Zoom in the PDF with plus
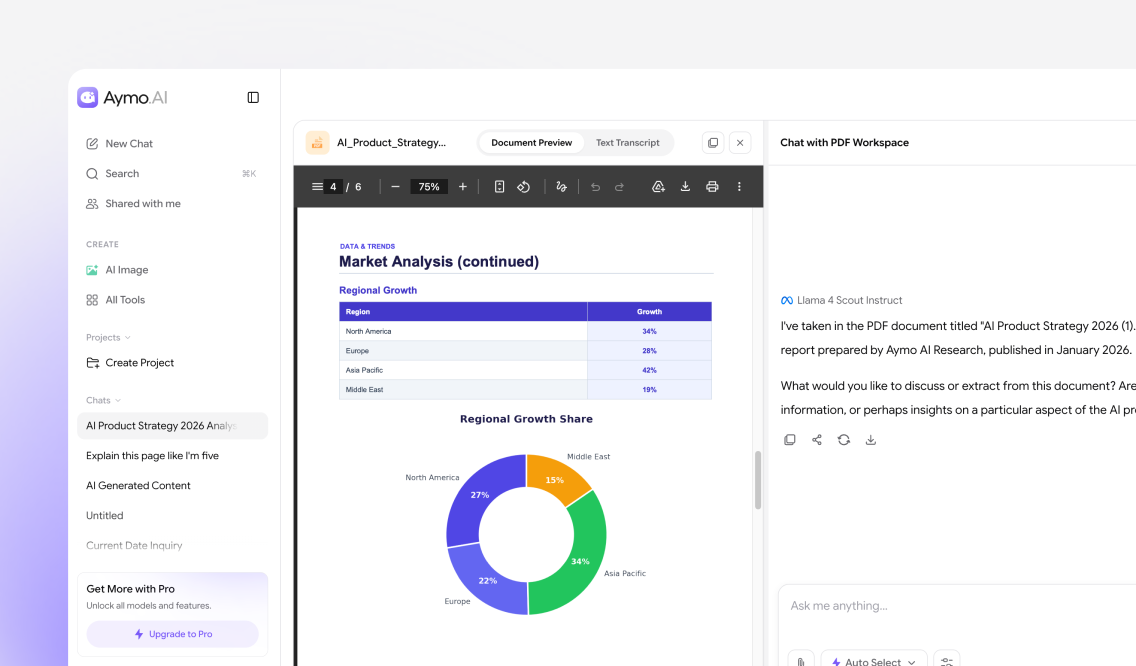The image size is (1136, 666). click(x=463, y=186)
